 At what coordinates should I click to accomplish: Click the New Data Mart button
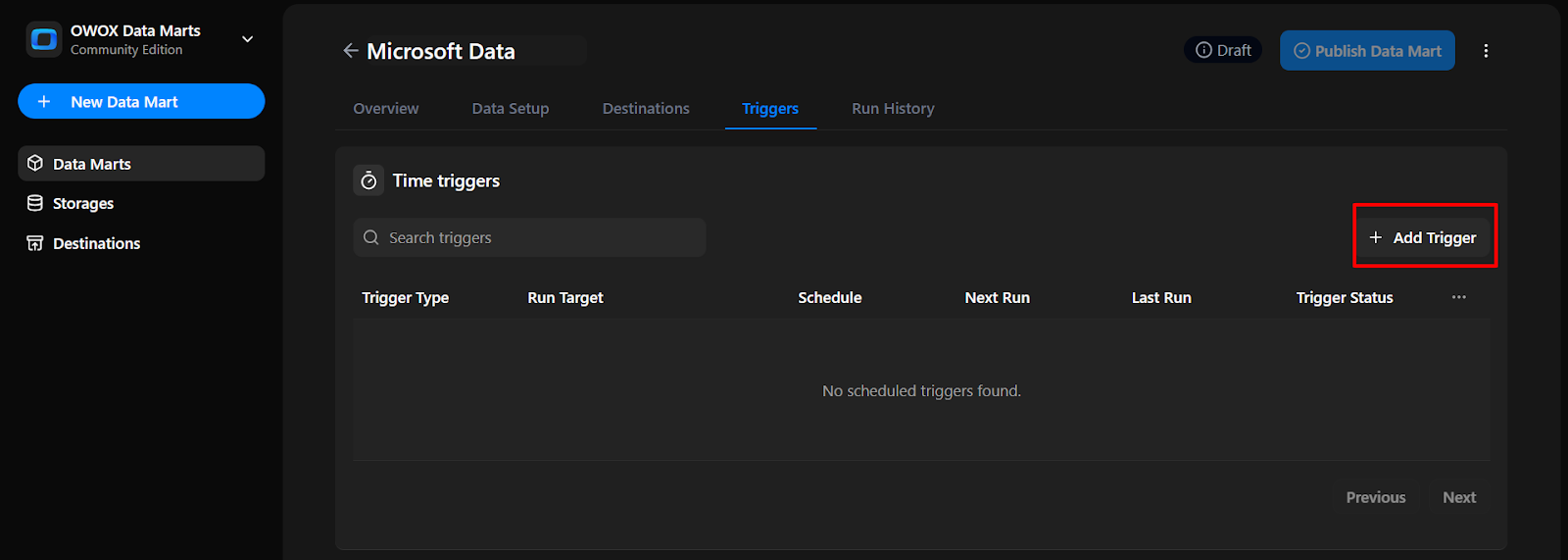pos(141,101)
